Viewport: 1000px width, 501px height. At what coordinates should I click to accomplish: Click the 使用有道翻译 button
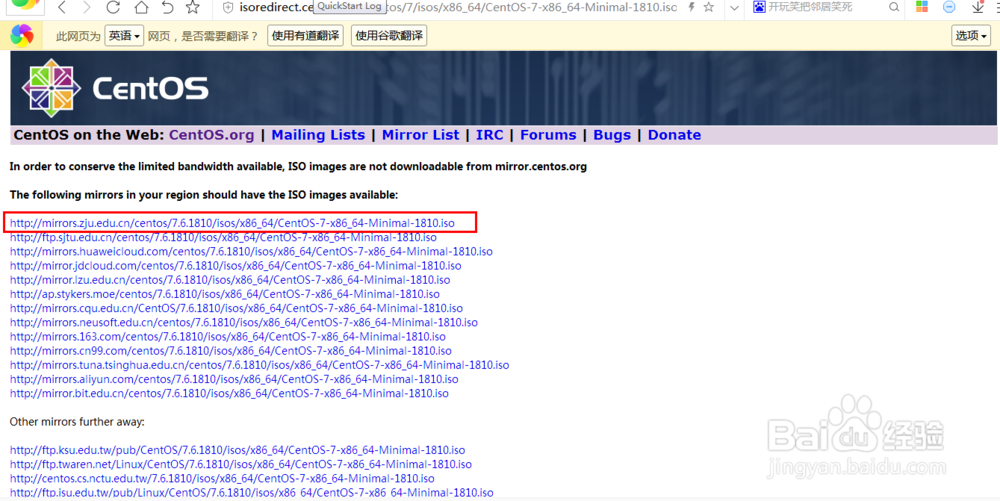[305, 36]
